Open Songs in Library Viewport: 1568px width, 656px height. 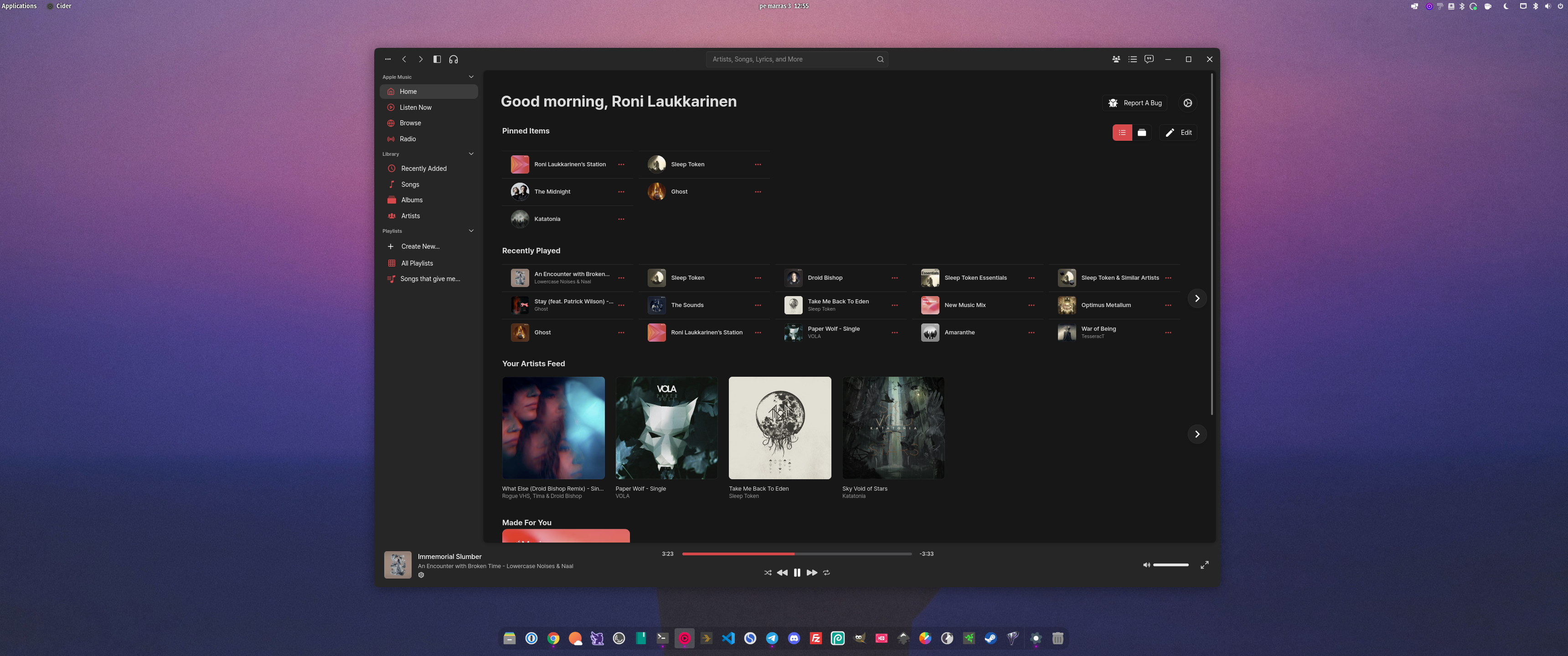point(428,184)
